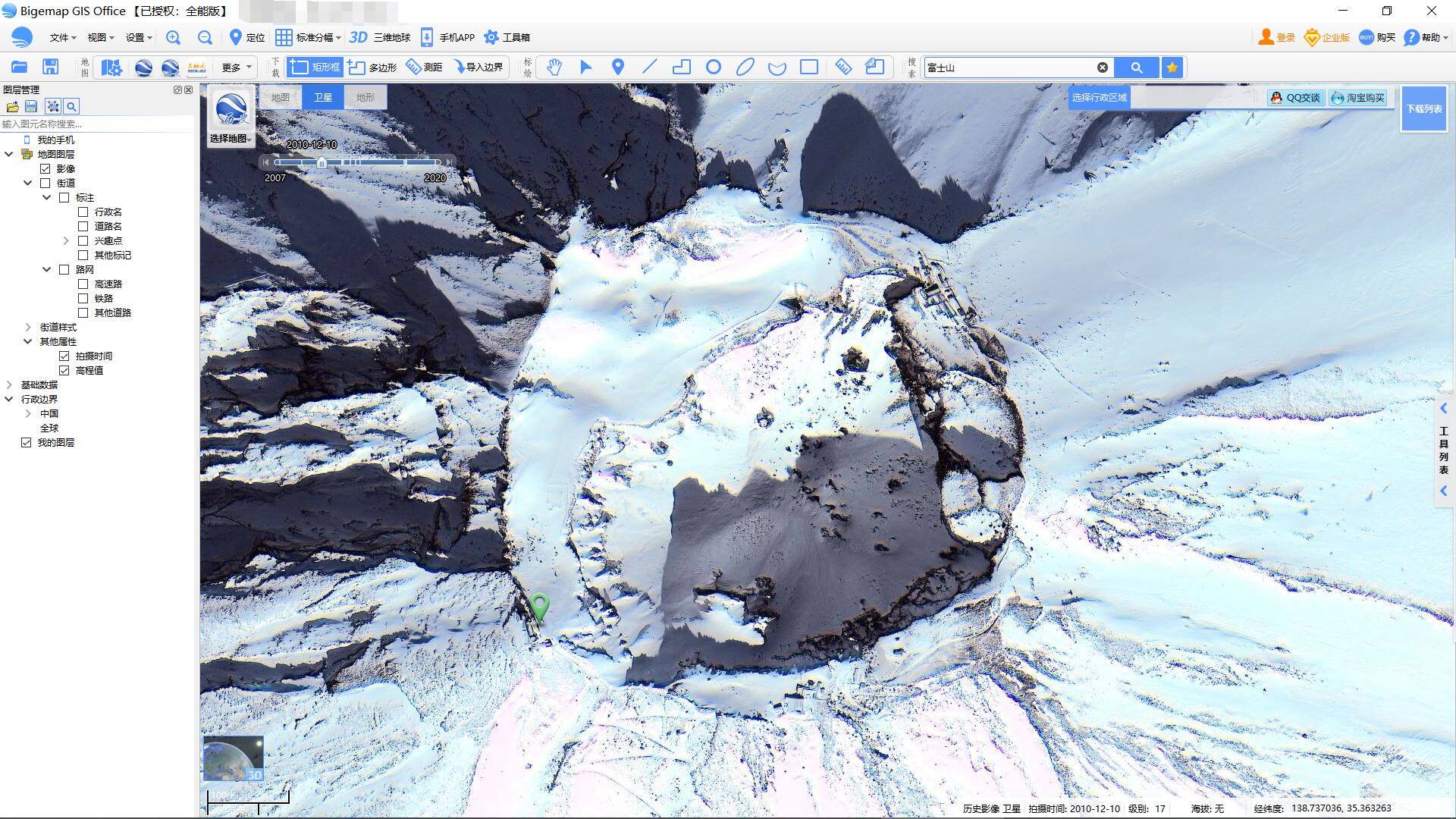
Task: Open the 标准分幅 dropdown
Action: [308, 37]
